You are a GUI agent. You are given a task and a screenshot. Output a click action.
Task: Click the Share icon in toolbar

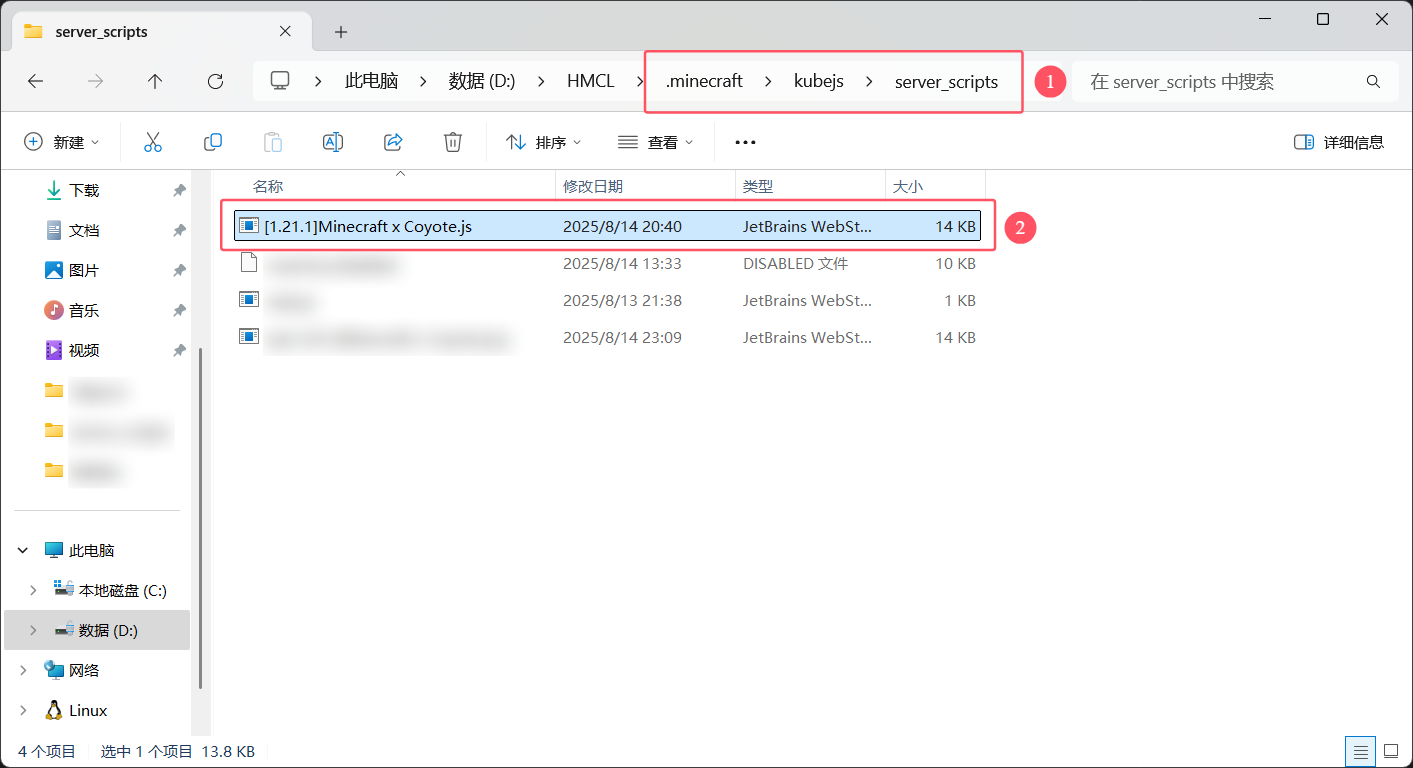coord(393,142)
